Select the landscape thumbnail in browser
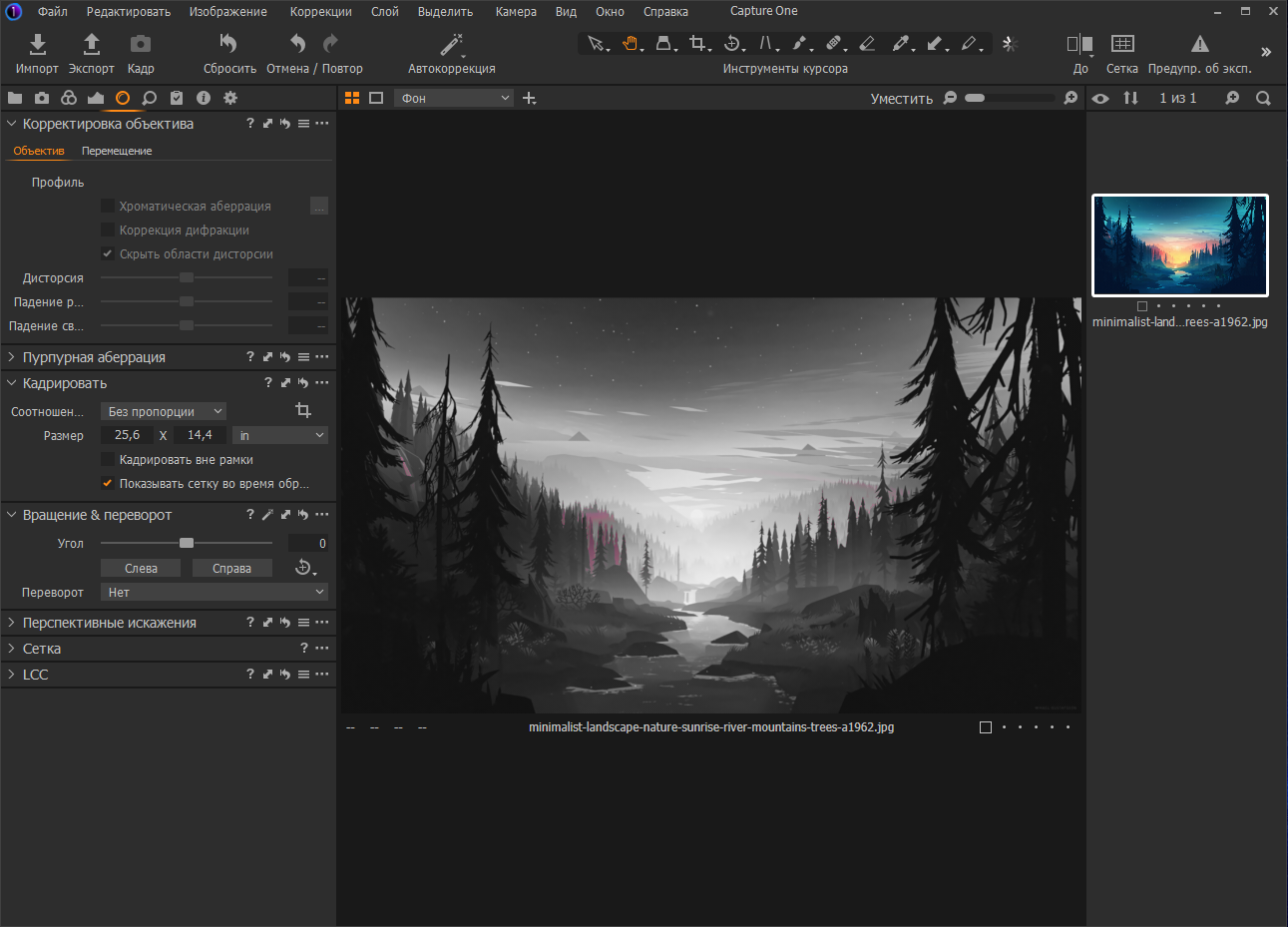Image resolution: width=1288 pixels, height=927 pixels. 1180,245
